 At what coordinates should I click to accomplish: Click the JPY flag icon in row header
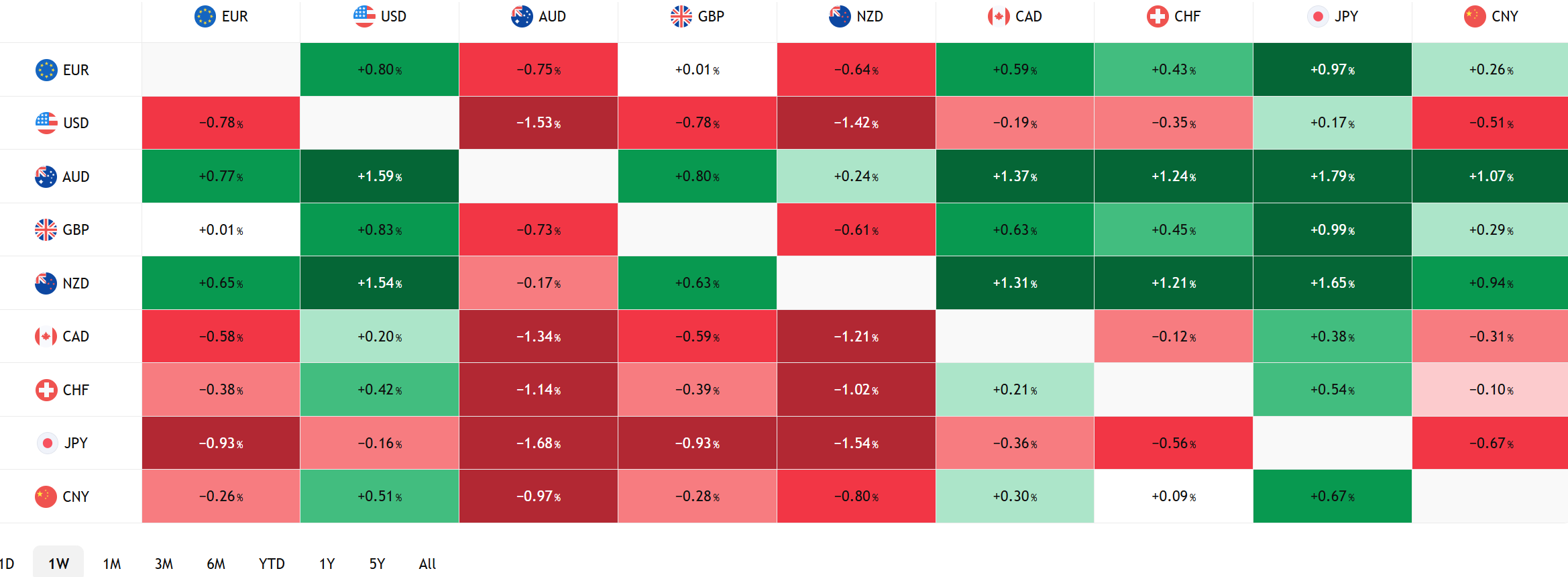(x=47, y=443)
